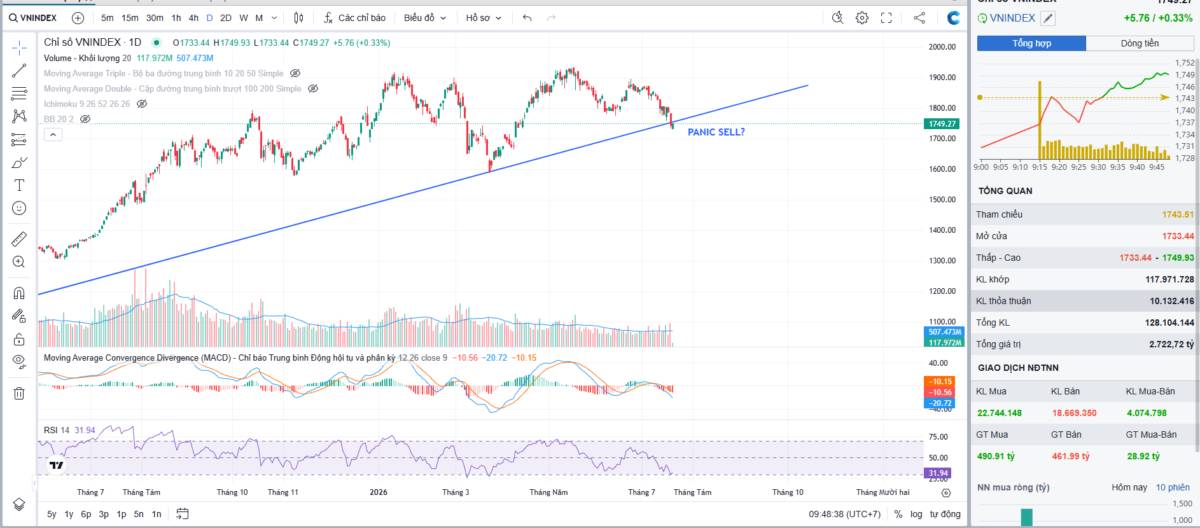1200x528 pixels.
Task: Select the crosshair cursor tool
Action: [x=18, y=46]
